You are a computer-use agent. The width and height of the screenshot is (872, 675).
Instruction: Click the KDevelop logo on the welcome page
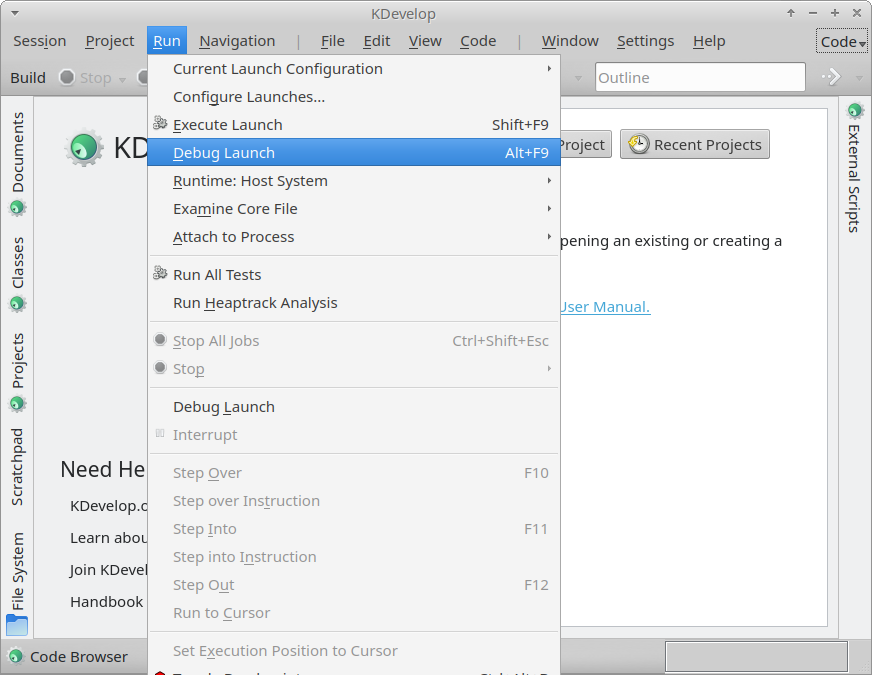tap(84, 148)
